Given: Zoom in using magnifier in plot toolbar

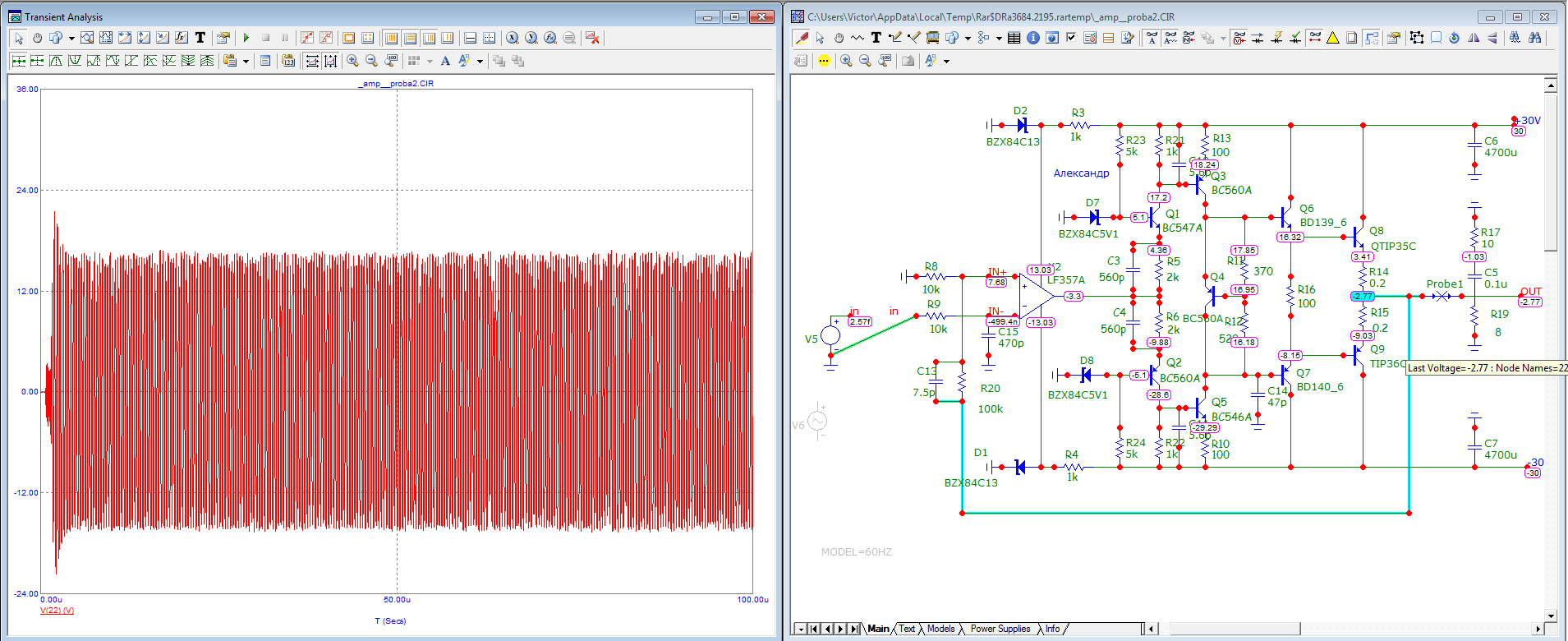Looking at the screenshot, I should coord(352,61).
